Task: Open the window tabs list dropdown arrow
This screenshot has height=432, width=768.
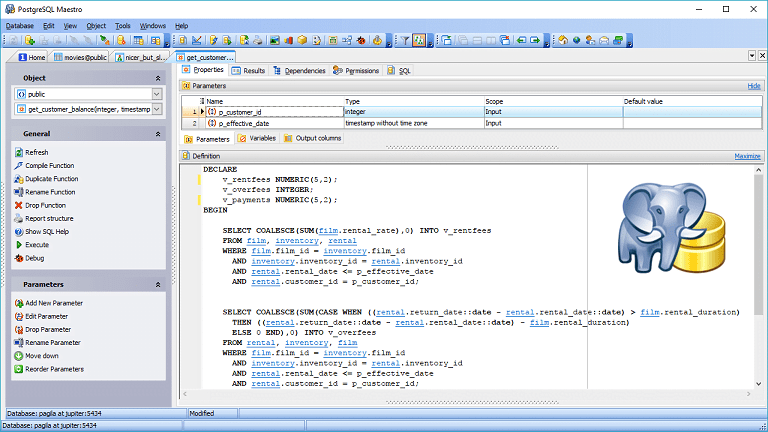Action: (x=752, y=56)
